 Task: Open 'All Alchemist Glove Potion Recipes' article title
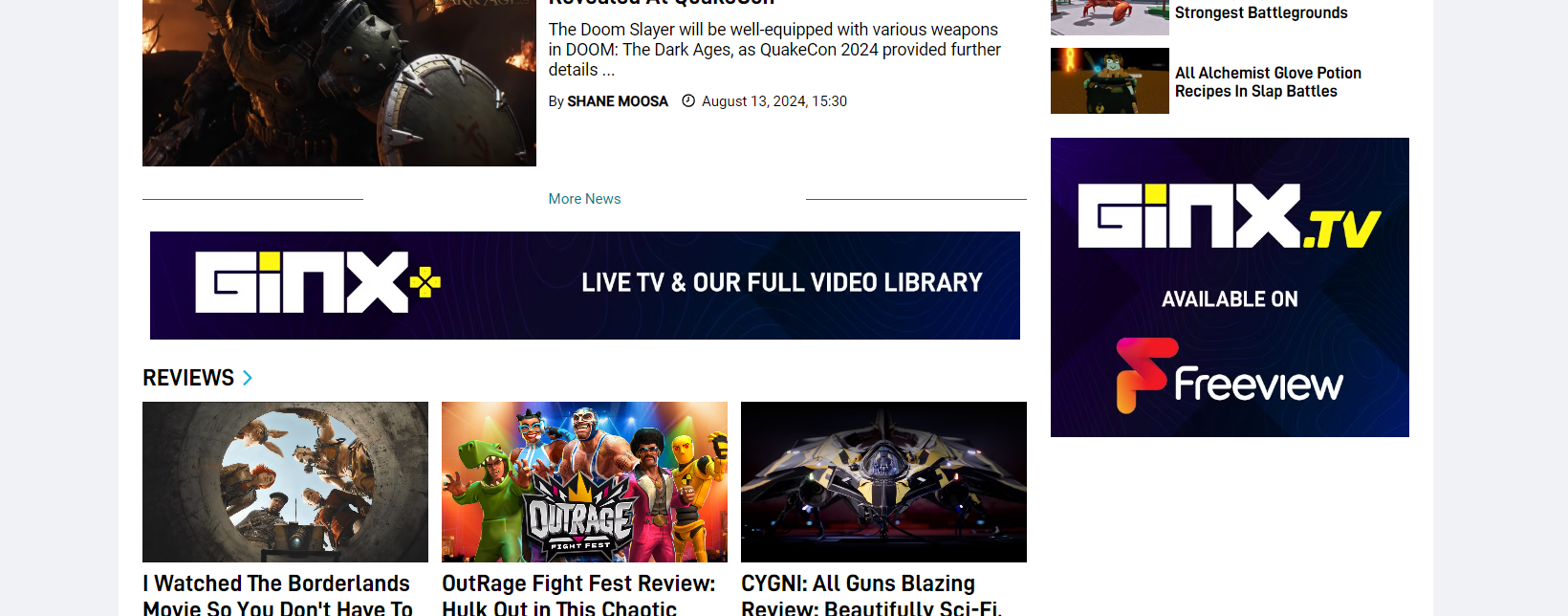1268,82
